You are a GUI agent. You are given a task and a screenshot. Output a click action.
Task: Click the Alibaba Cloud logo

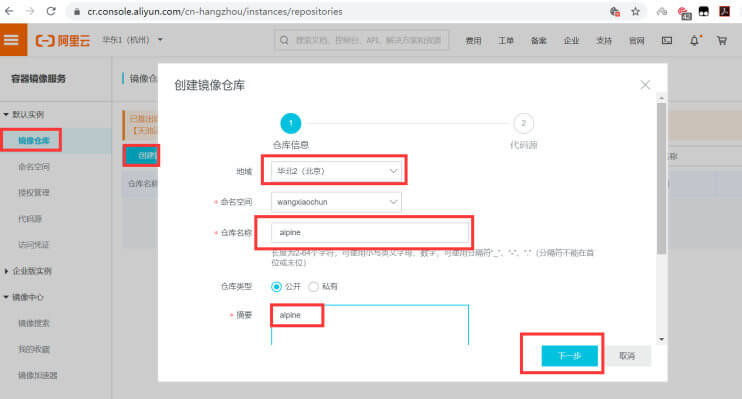click(62, 40)
